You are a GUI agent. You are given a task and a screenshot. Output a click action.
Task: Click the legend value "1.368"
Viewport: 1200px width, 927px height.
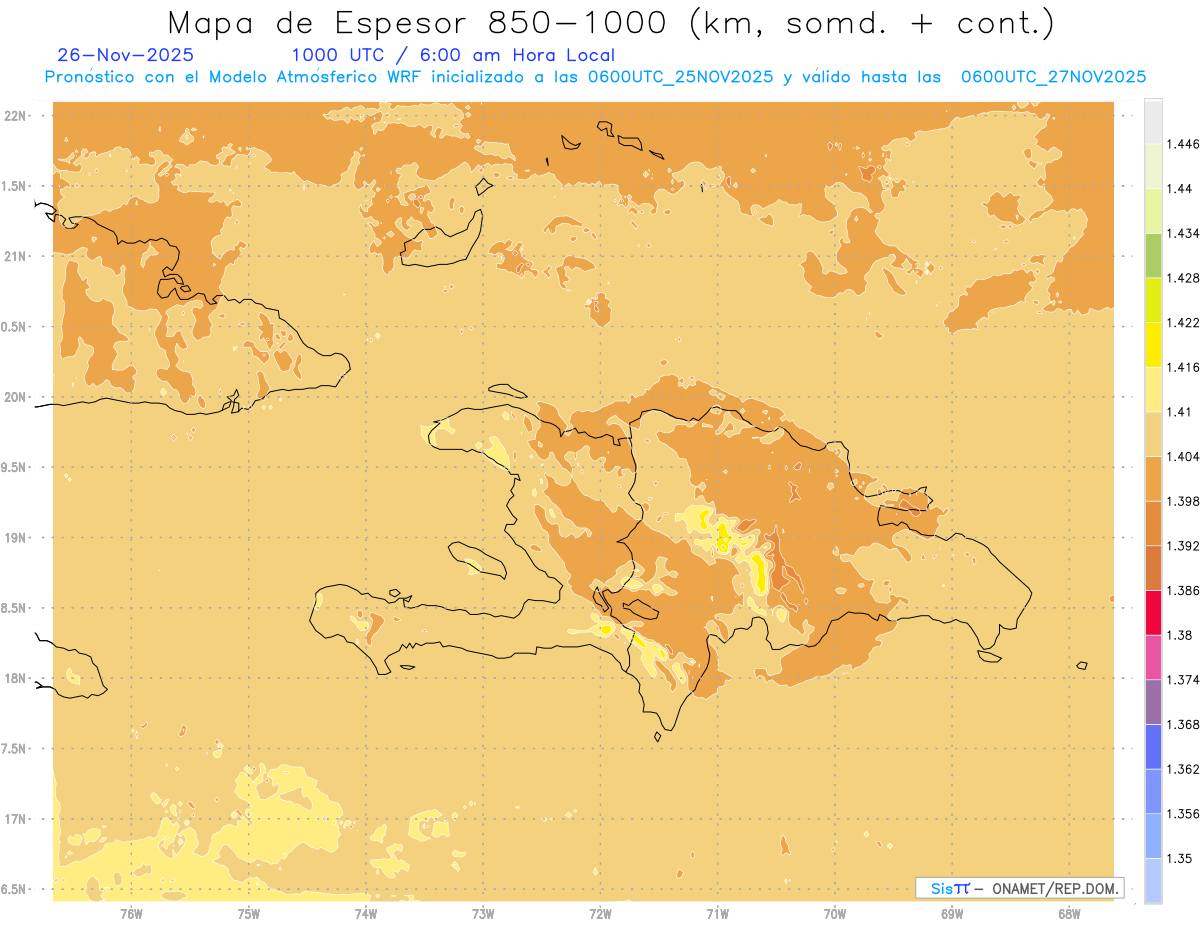point(1182,725)
